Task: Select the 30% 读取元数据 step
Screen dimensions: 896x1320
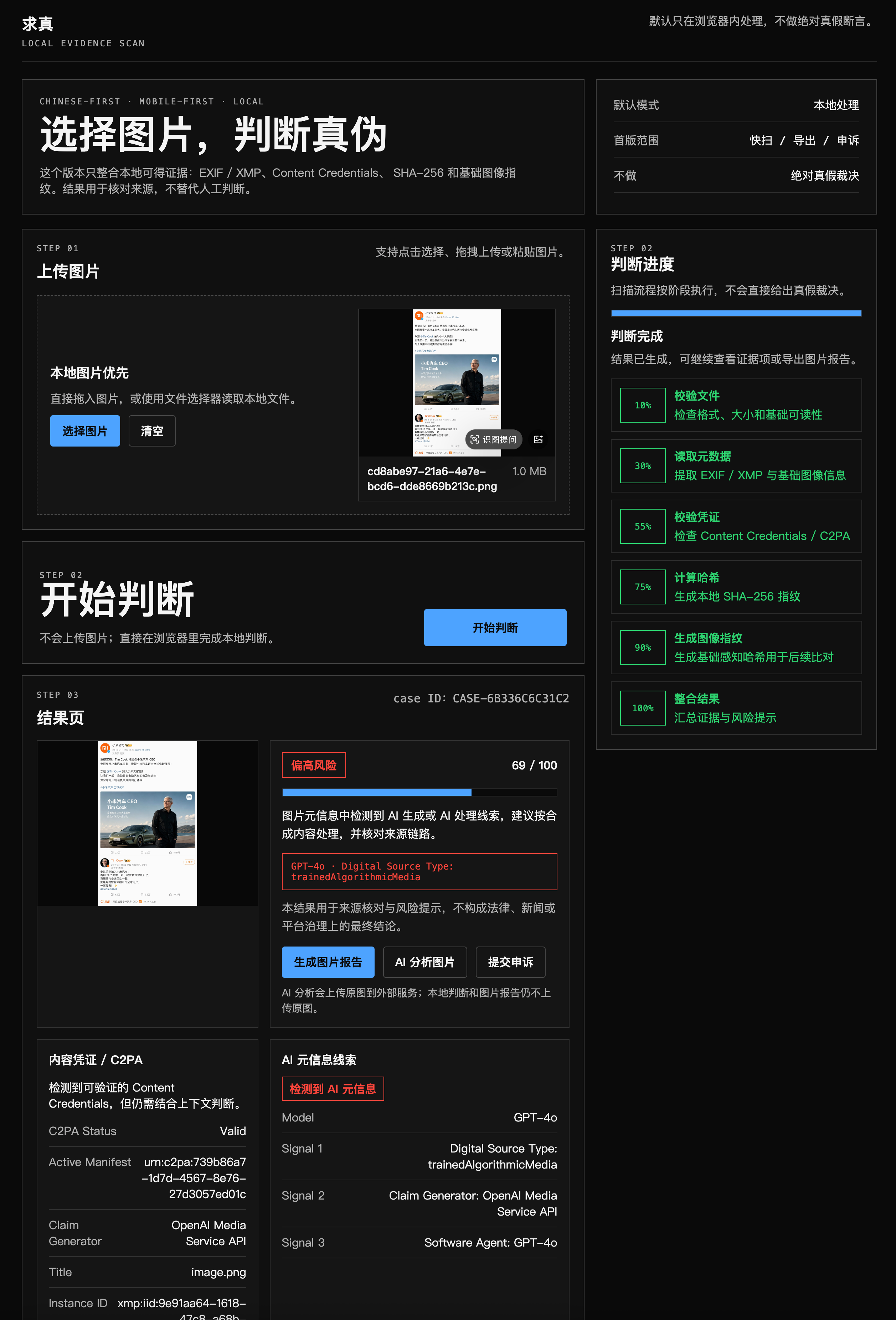Action: (x=736, y=466)
